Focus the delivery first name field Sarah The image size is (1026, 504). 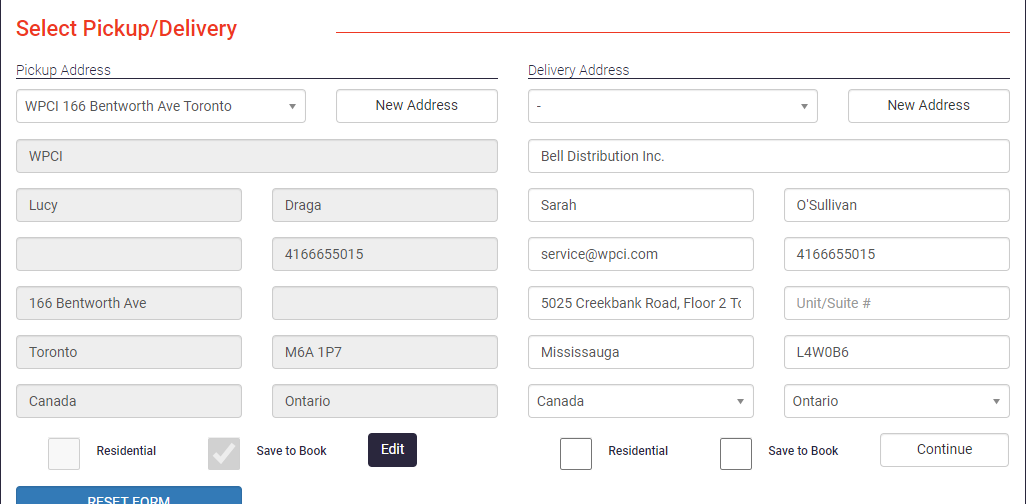[x=641, y=205]
